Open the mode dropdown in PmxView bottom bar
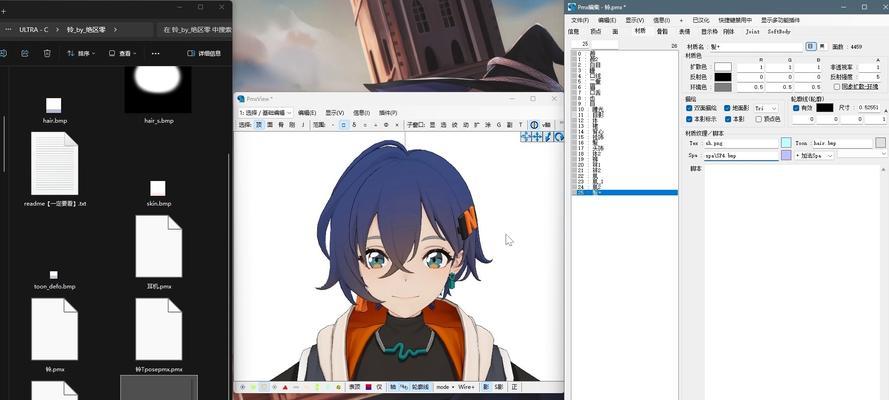This screenshot has height=400, width=889. point(444,388)
